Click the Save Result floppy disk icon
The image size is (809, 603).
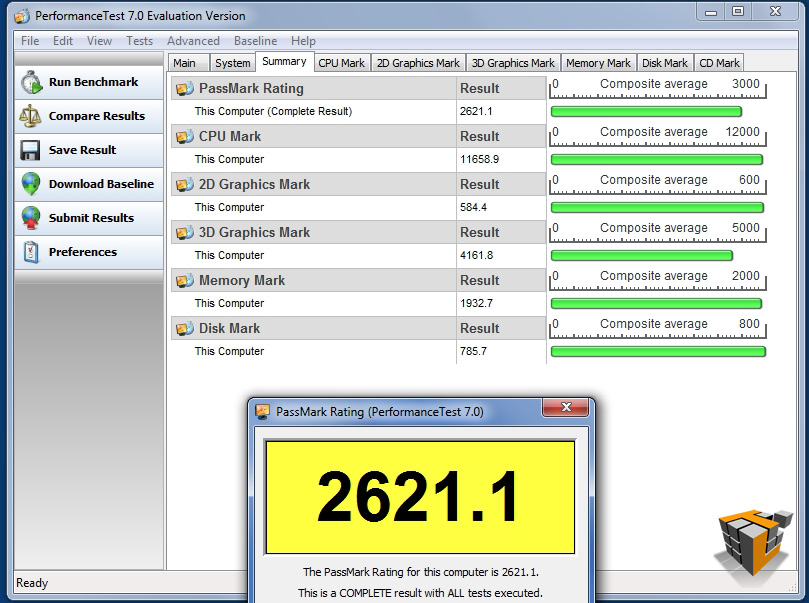click(30, 150)
